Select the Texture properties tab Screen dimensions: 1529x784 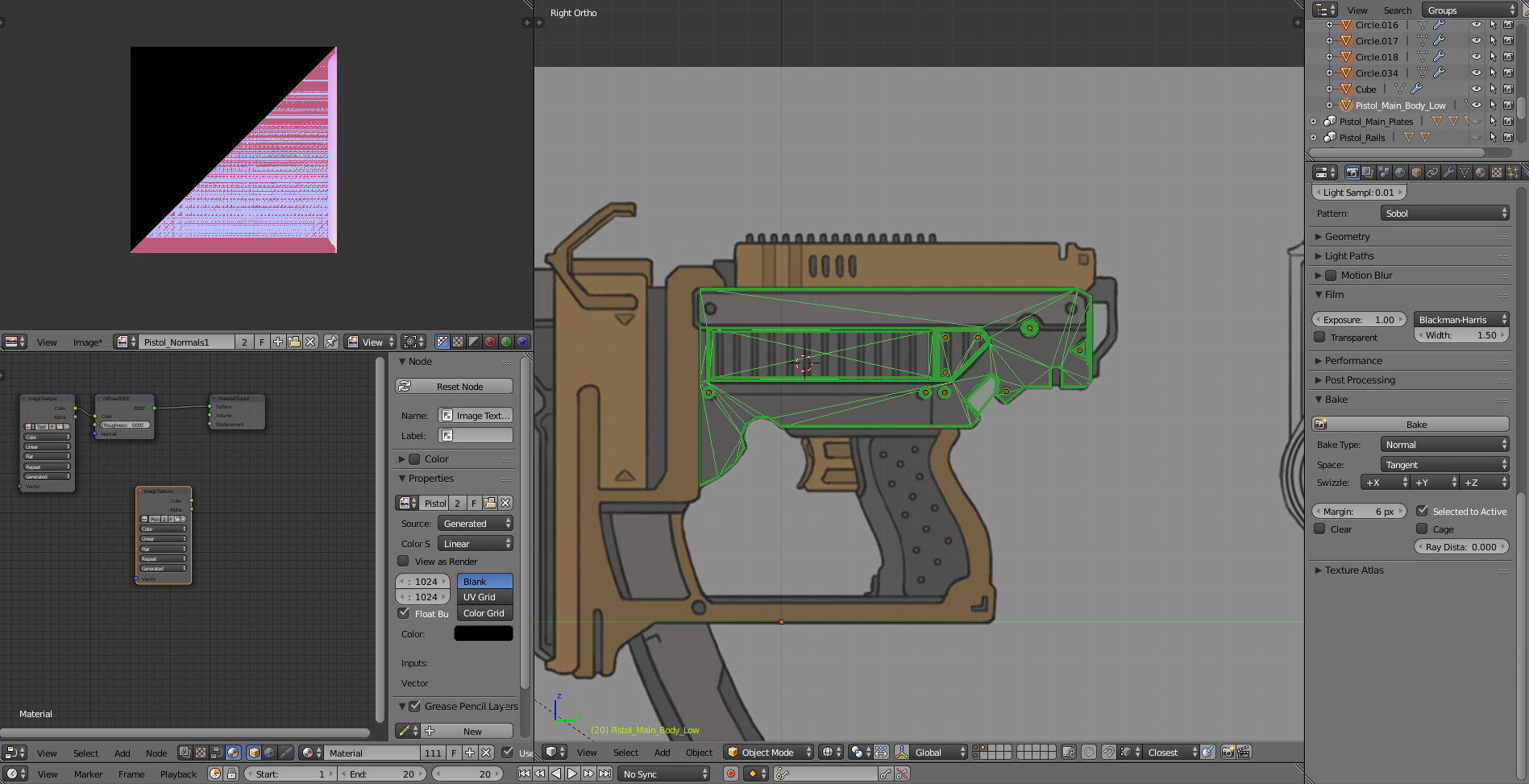tap(1496, 172)
